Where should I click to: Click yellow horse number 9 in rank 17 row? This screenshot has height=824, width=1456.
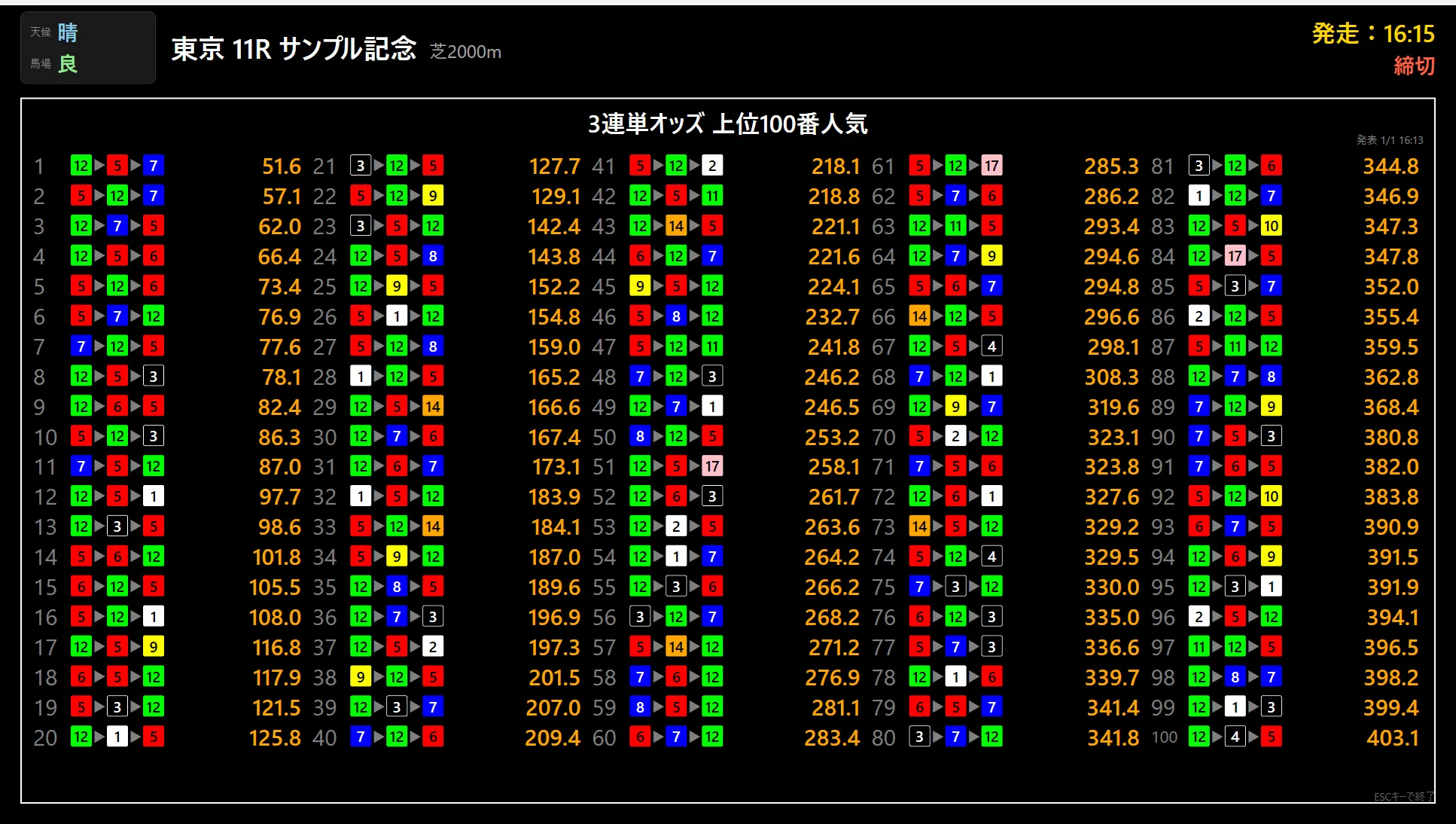pos(154,646)
